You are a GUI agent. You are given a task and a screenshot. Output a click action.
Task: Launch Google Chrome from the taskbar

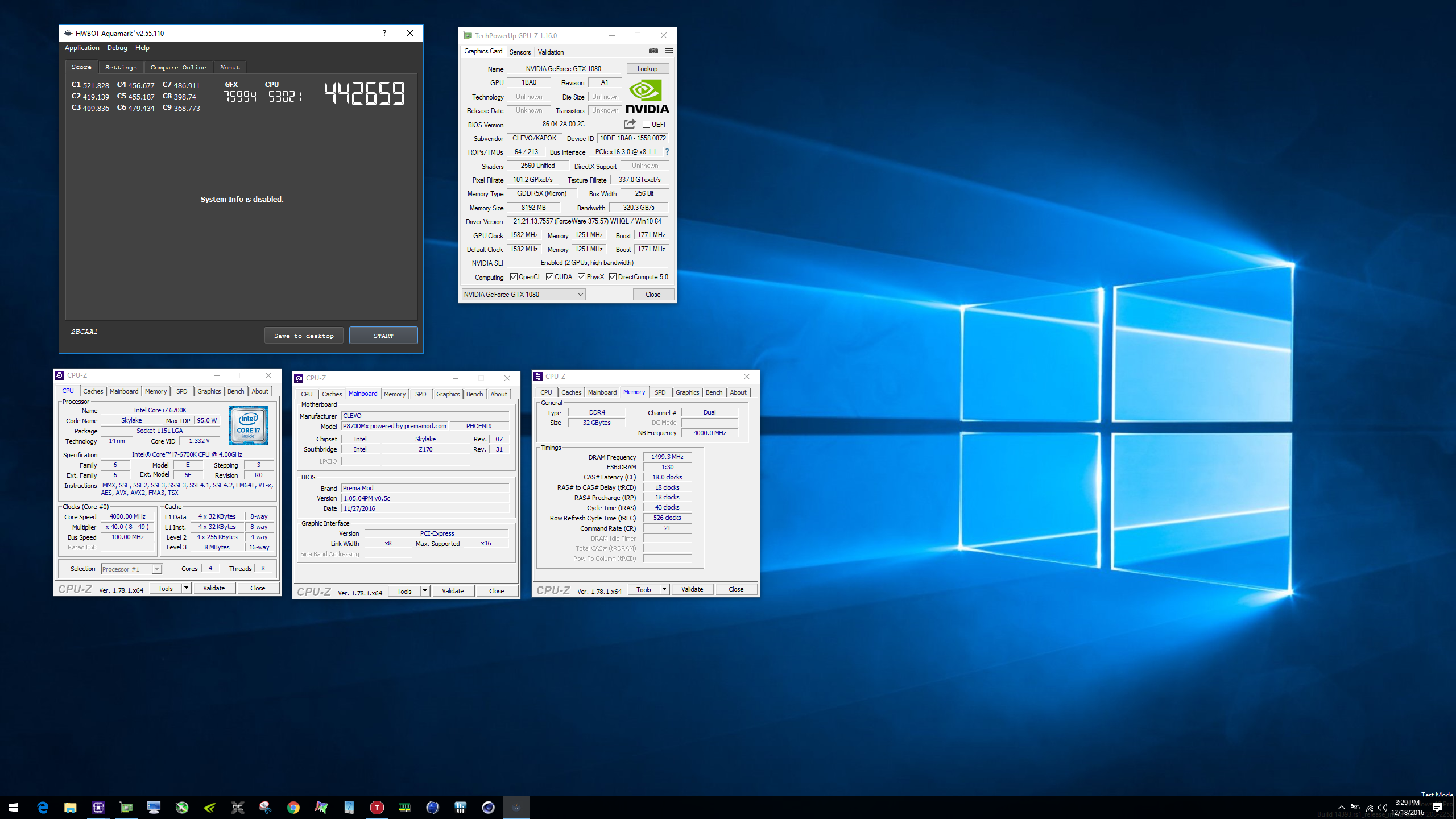(293, 808)
